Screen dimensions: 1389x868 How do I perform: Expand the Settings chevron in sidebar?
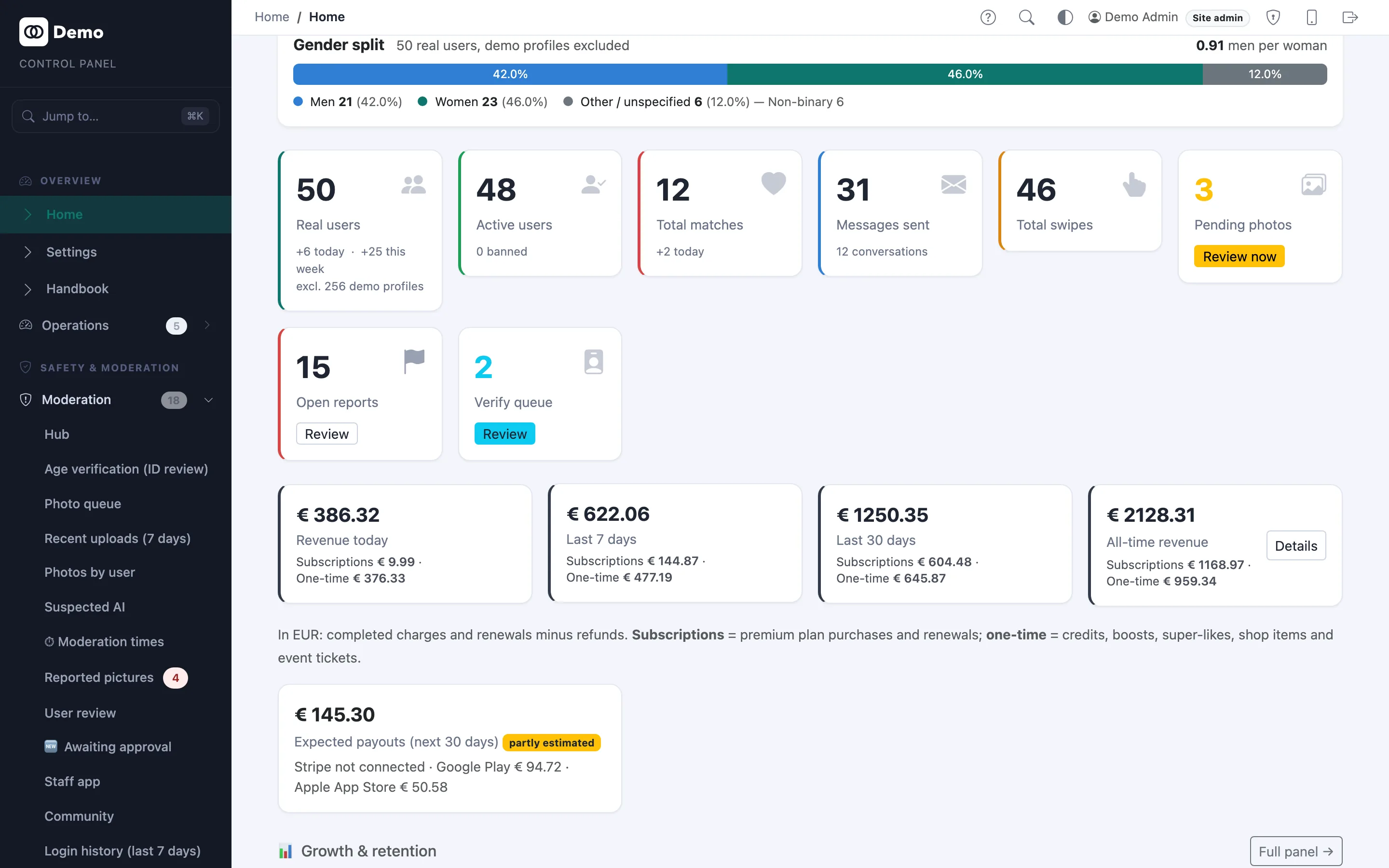[x=27, y=251]
